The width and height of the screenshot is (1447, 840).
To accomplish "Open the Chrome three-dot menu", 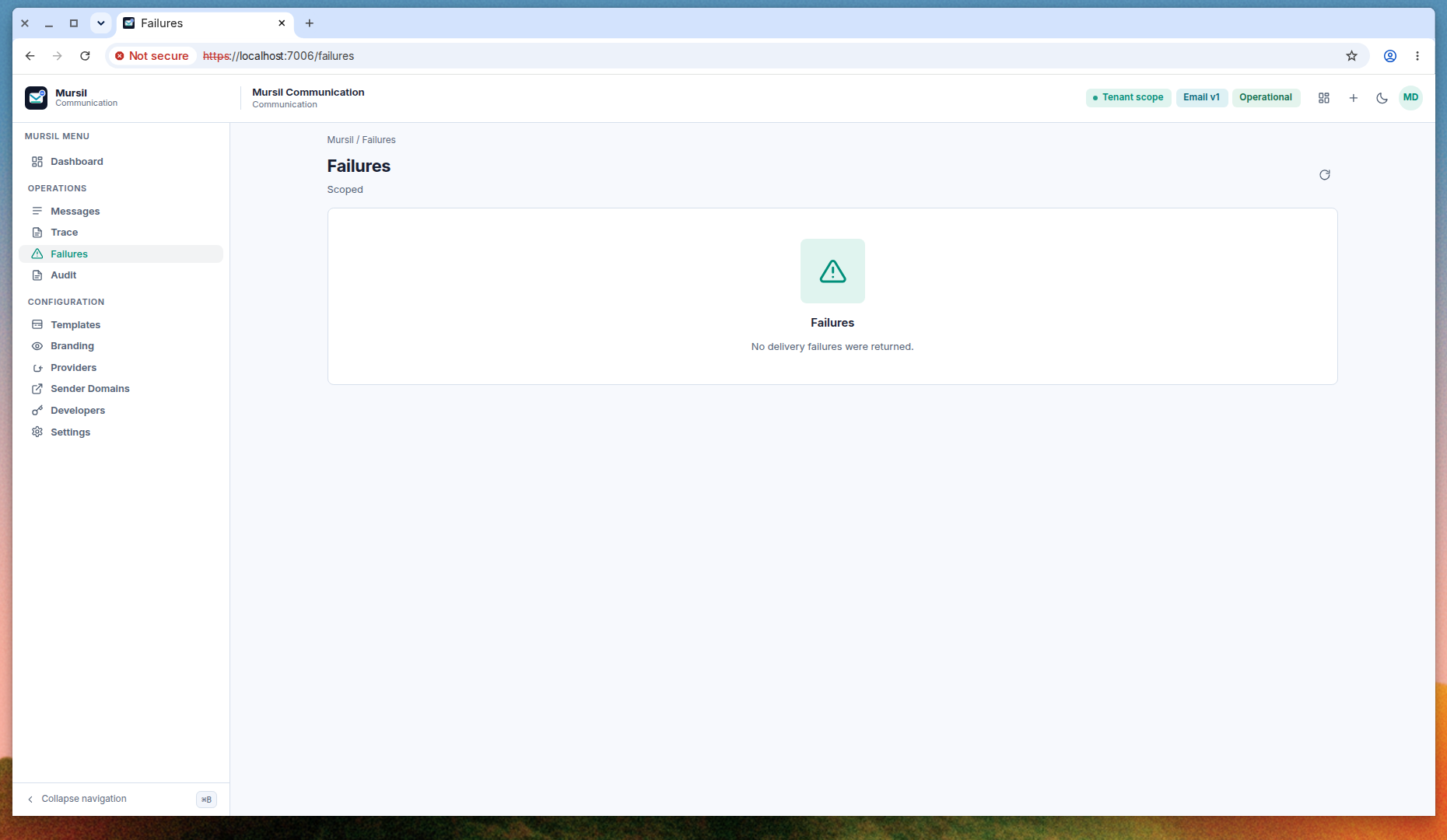I will [1417, 56].
